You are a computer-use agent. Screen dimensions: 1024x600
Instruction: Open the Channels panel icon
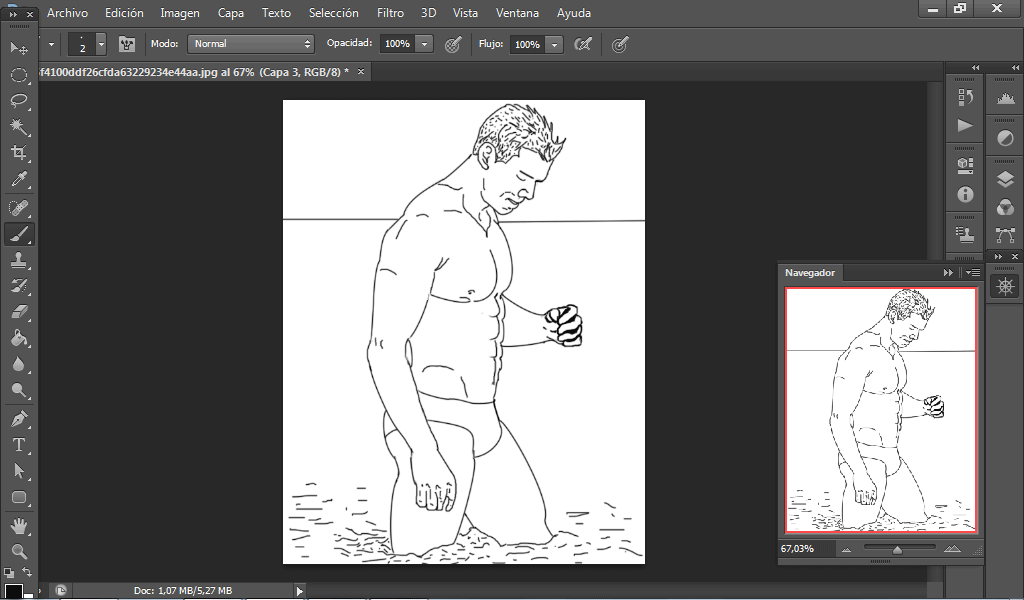click(1005, 208)
